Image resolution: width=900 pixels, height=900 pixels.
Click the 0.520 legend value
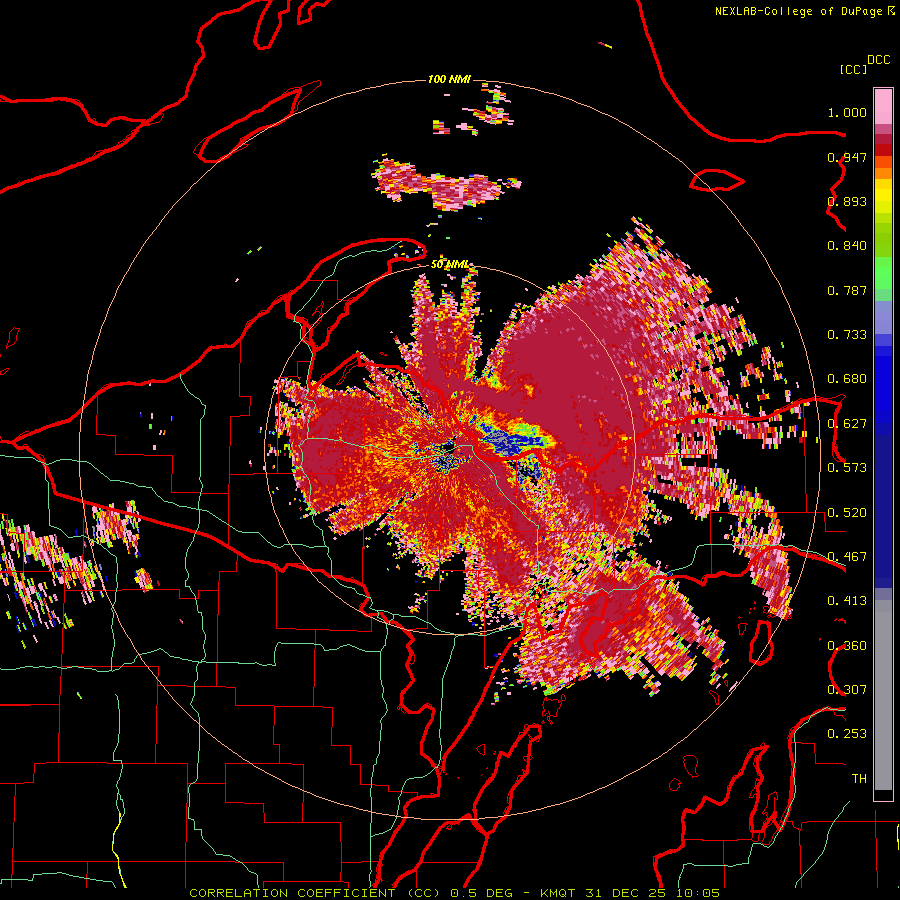[847, 513]
